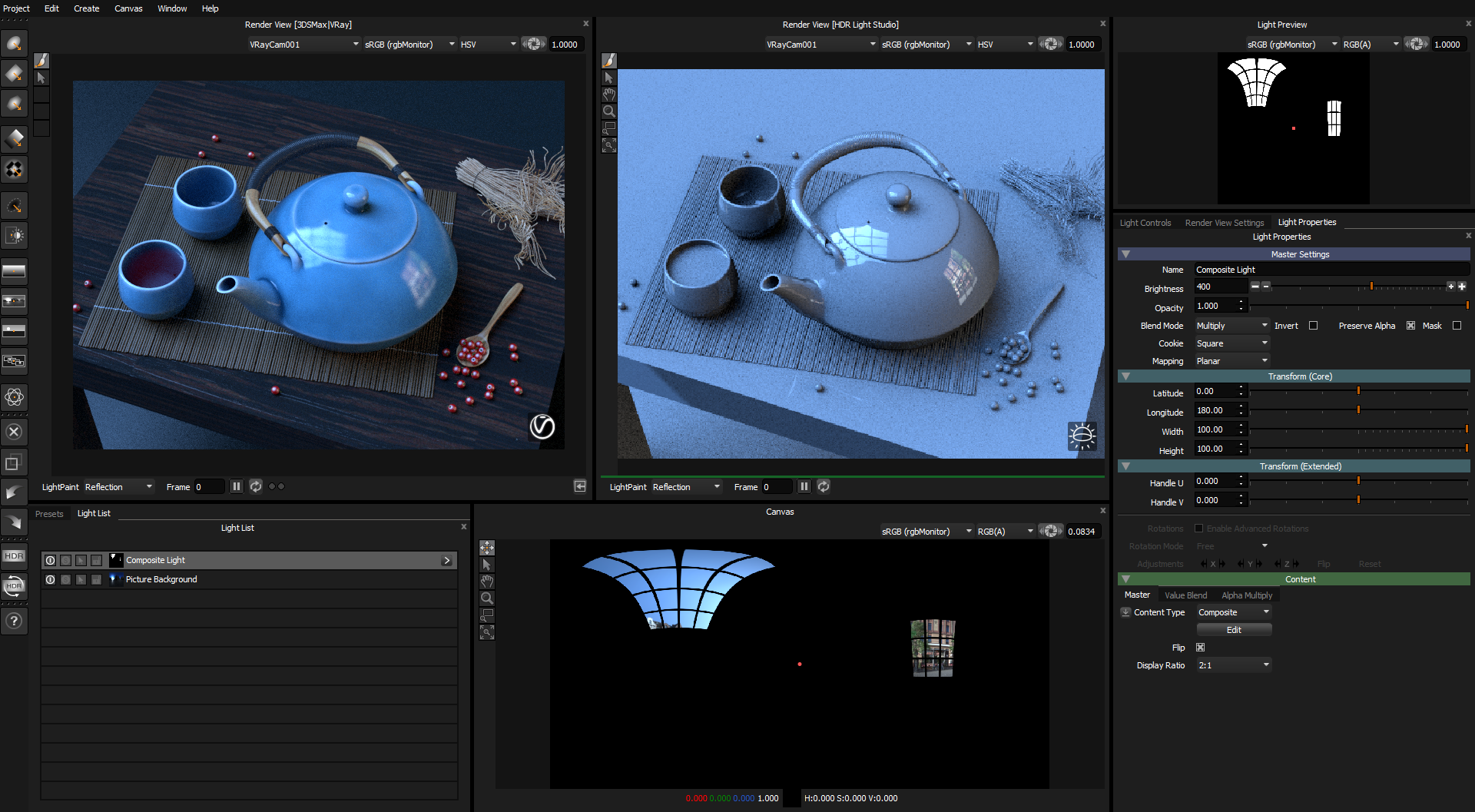Lock the Composite Light row

click(96, 560)
